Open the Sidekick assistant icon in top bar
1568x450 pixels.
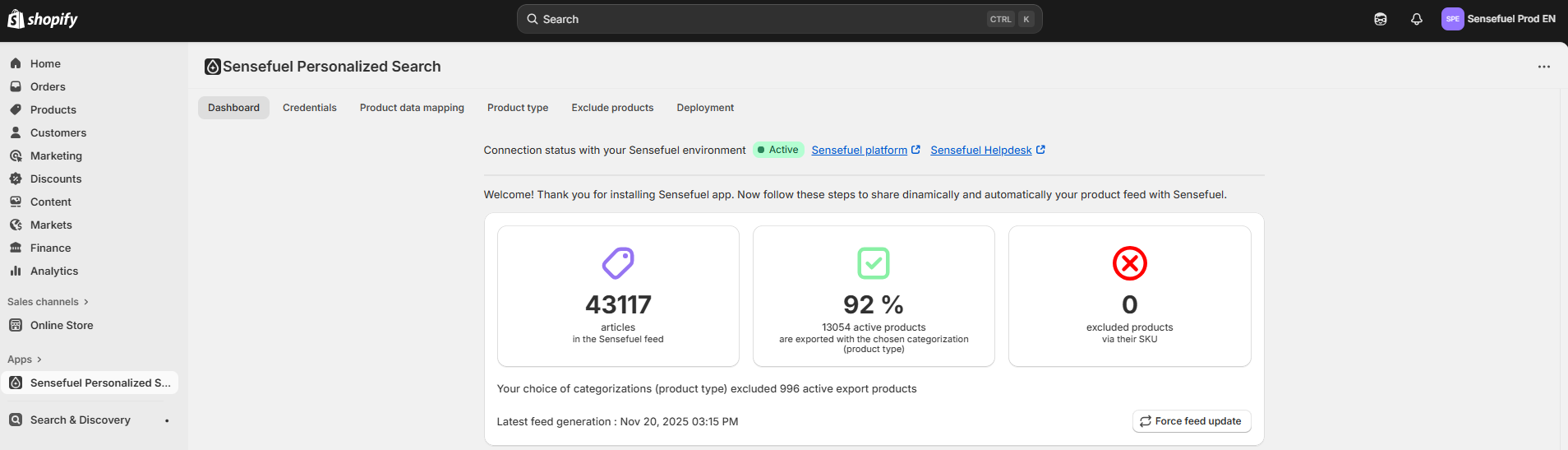pyautogui.click(x=1381, y=19)
